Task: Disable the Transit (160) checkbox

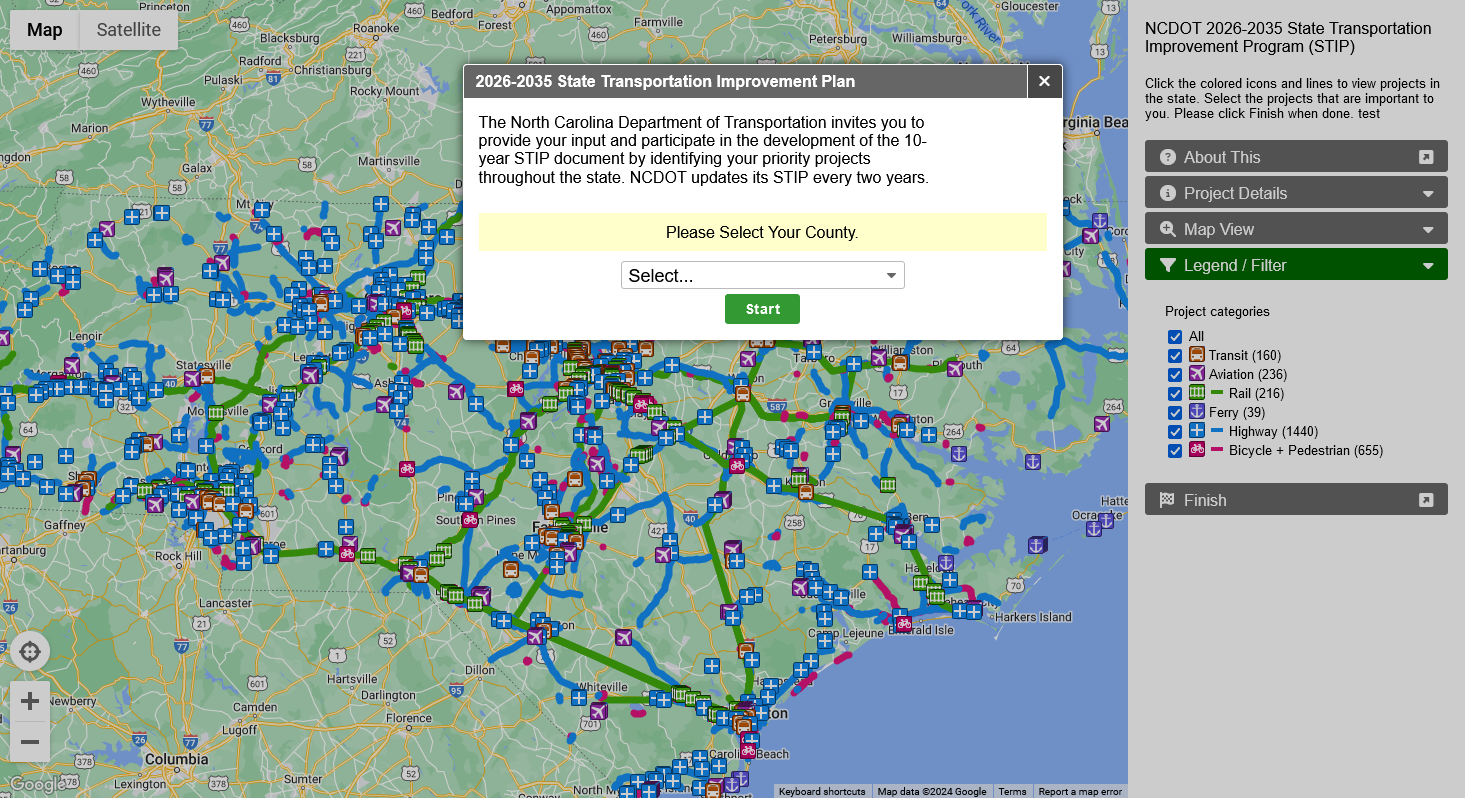Action: click(1174, 355)
